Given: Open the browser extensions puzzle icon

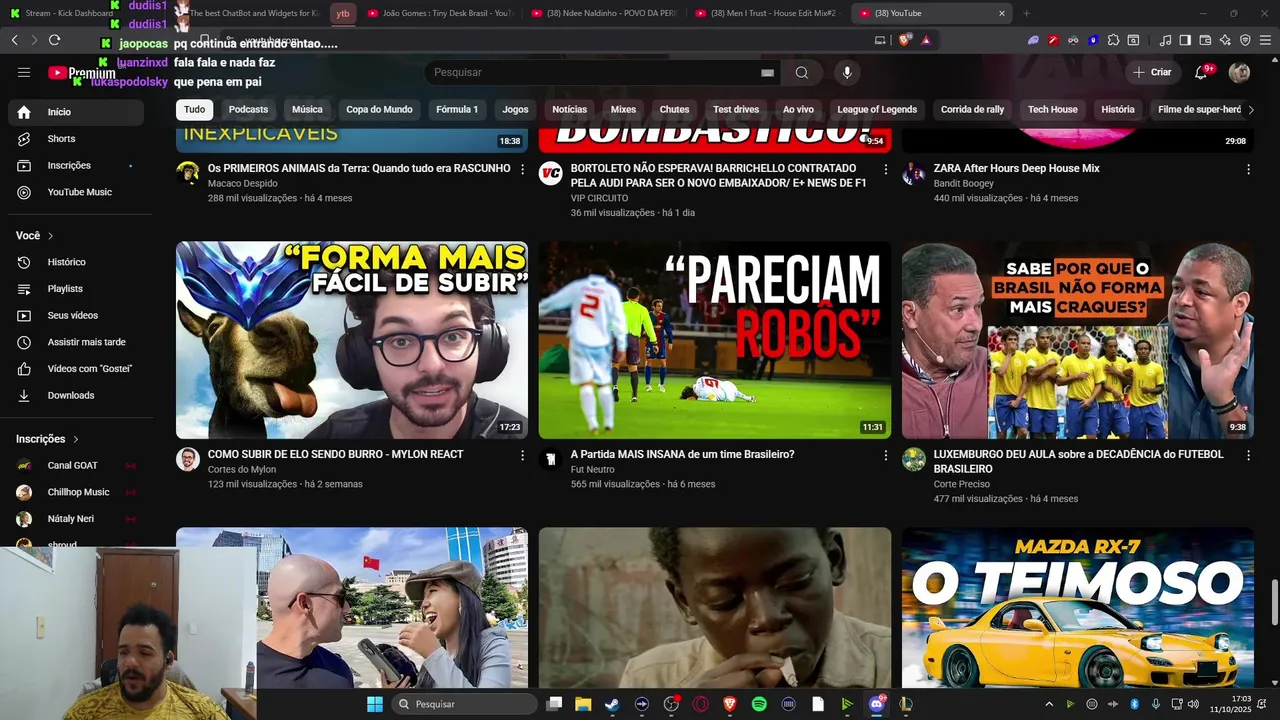Looking at the screenshot, I should tap(1113, 40).
